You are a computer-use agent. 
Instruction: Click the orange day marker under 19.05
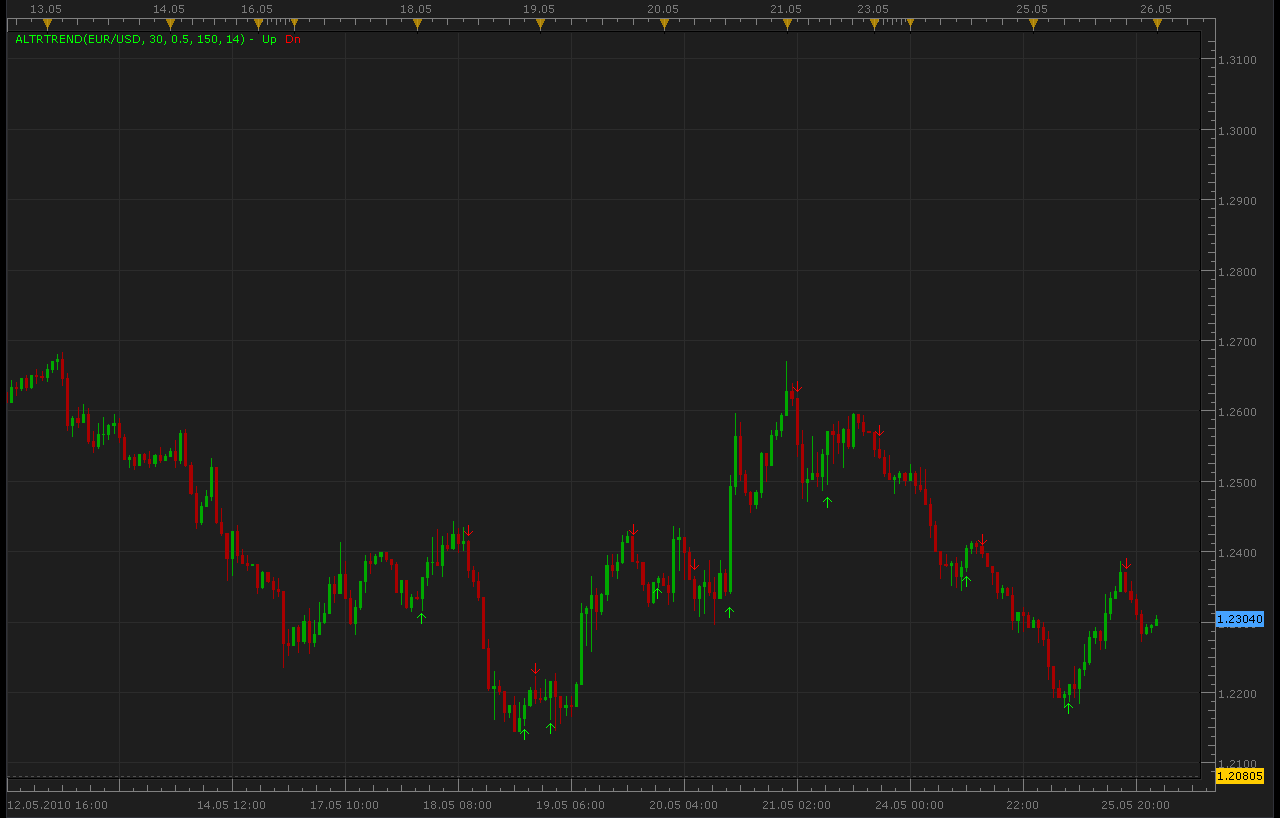coord(540,24)
